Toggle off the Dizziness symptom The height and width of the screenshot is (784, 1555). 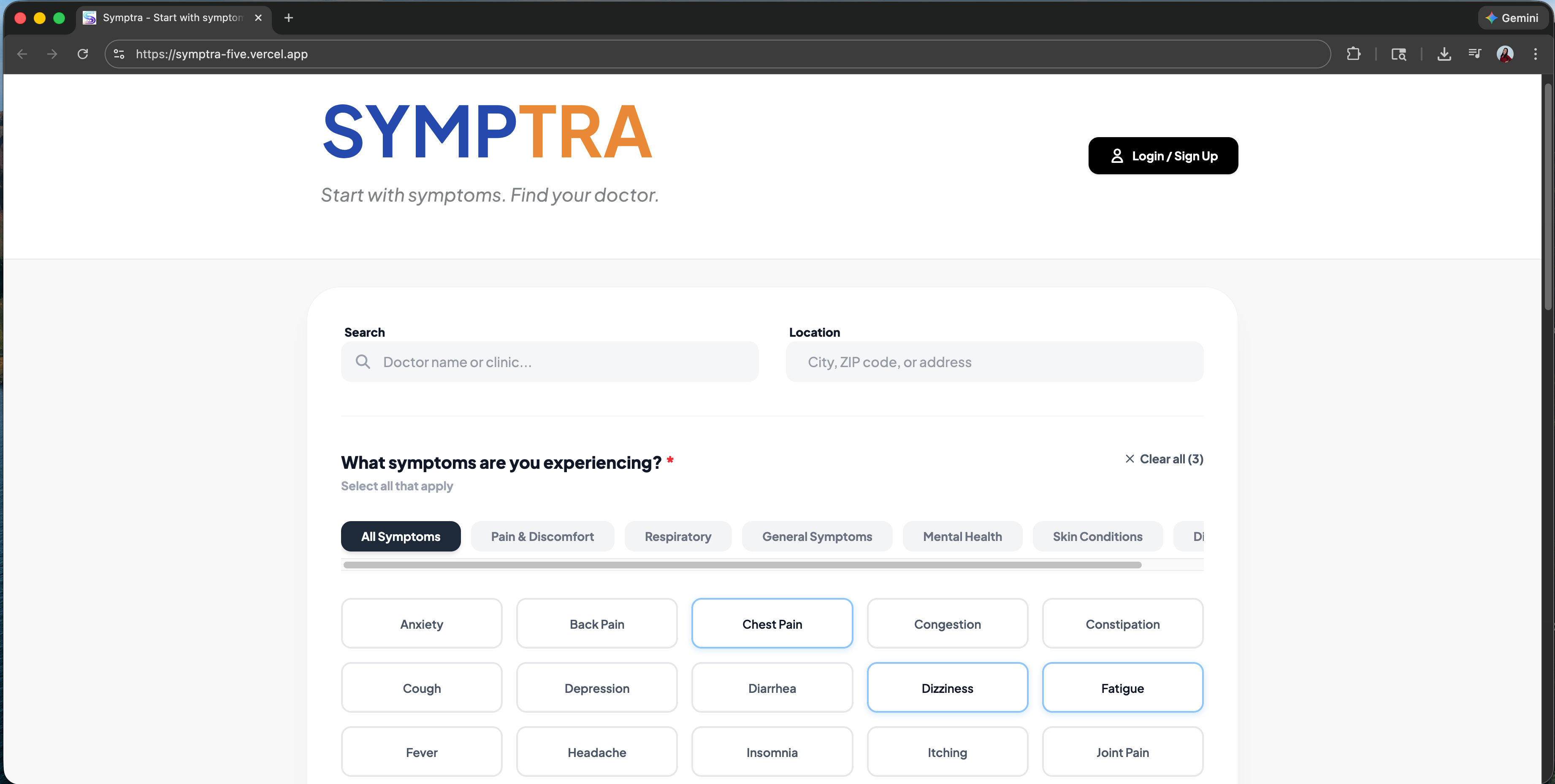coord(946,687)
